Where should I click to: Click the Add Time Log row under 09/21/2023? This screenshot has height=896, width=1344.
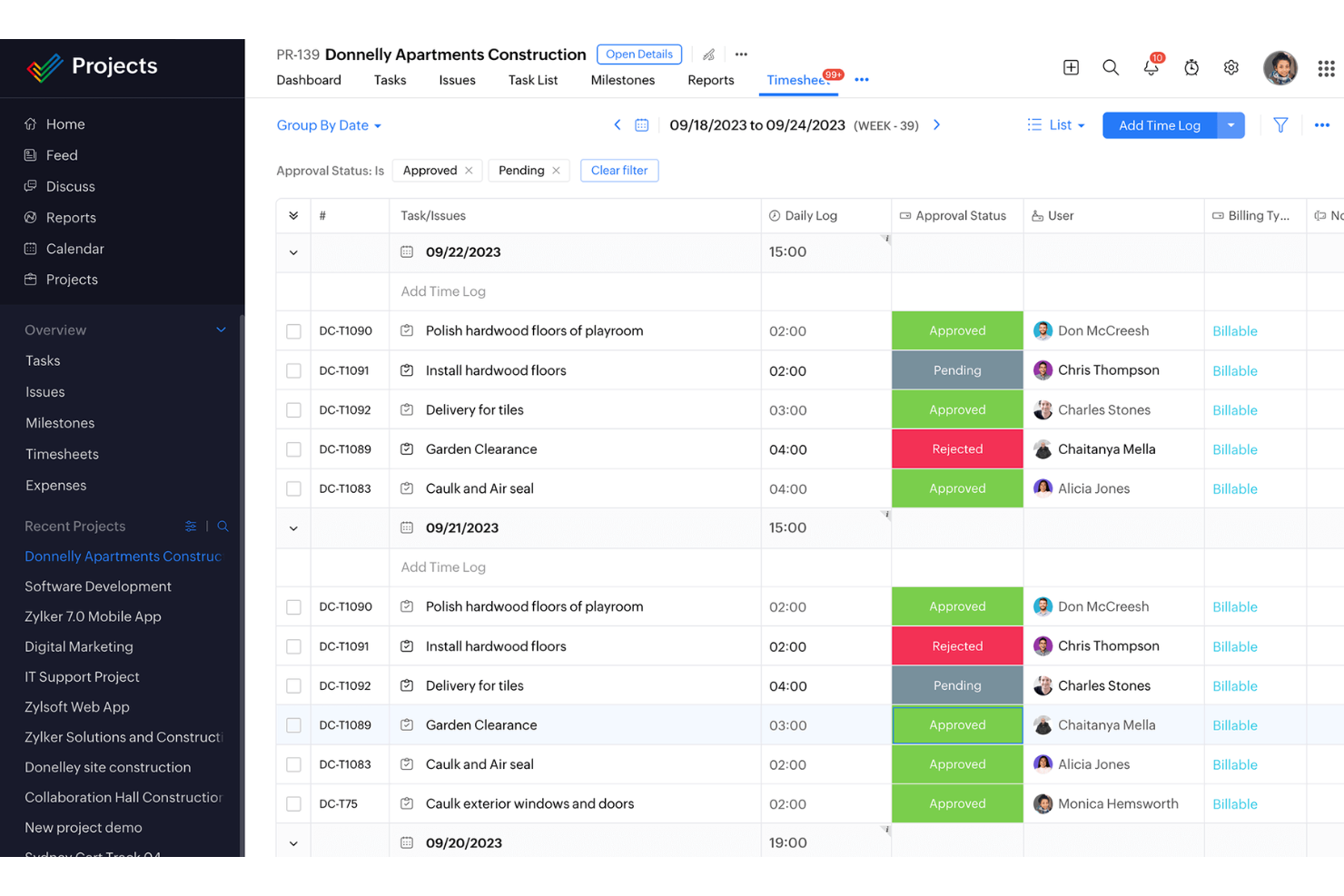click(443, 566)
